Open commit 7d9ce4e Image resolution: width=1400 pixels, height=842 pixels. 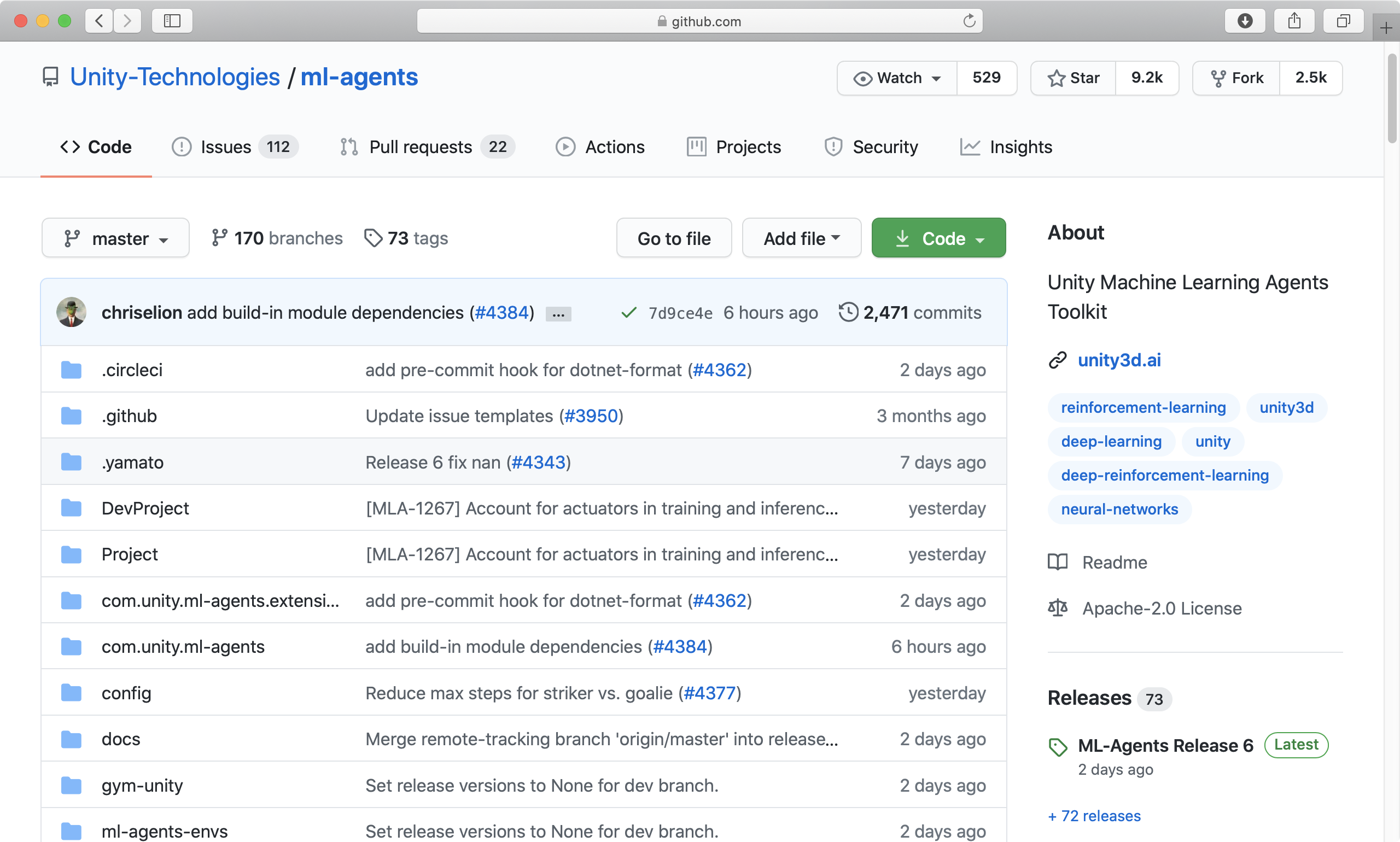point(680,313)
